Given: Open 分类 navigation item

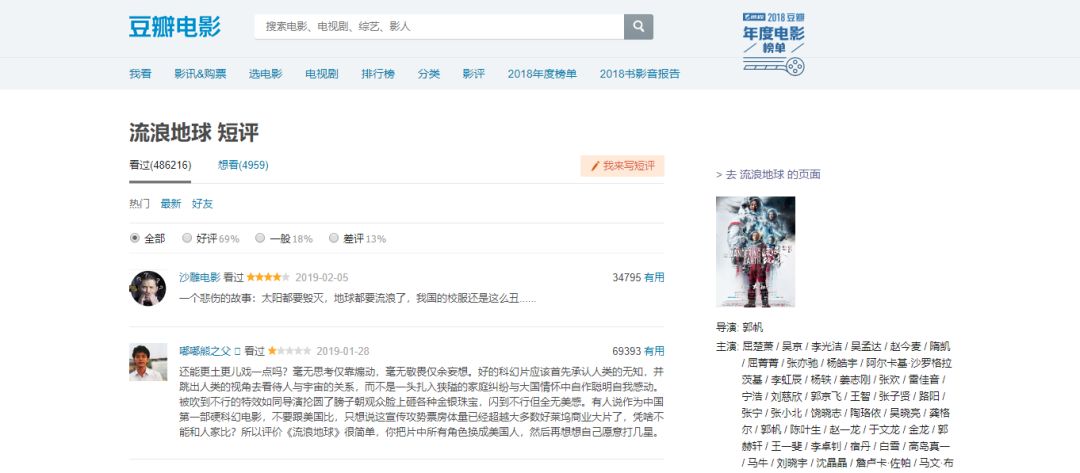Looking at the screenshot, I should (428, 74).
